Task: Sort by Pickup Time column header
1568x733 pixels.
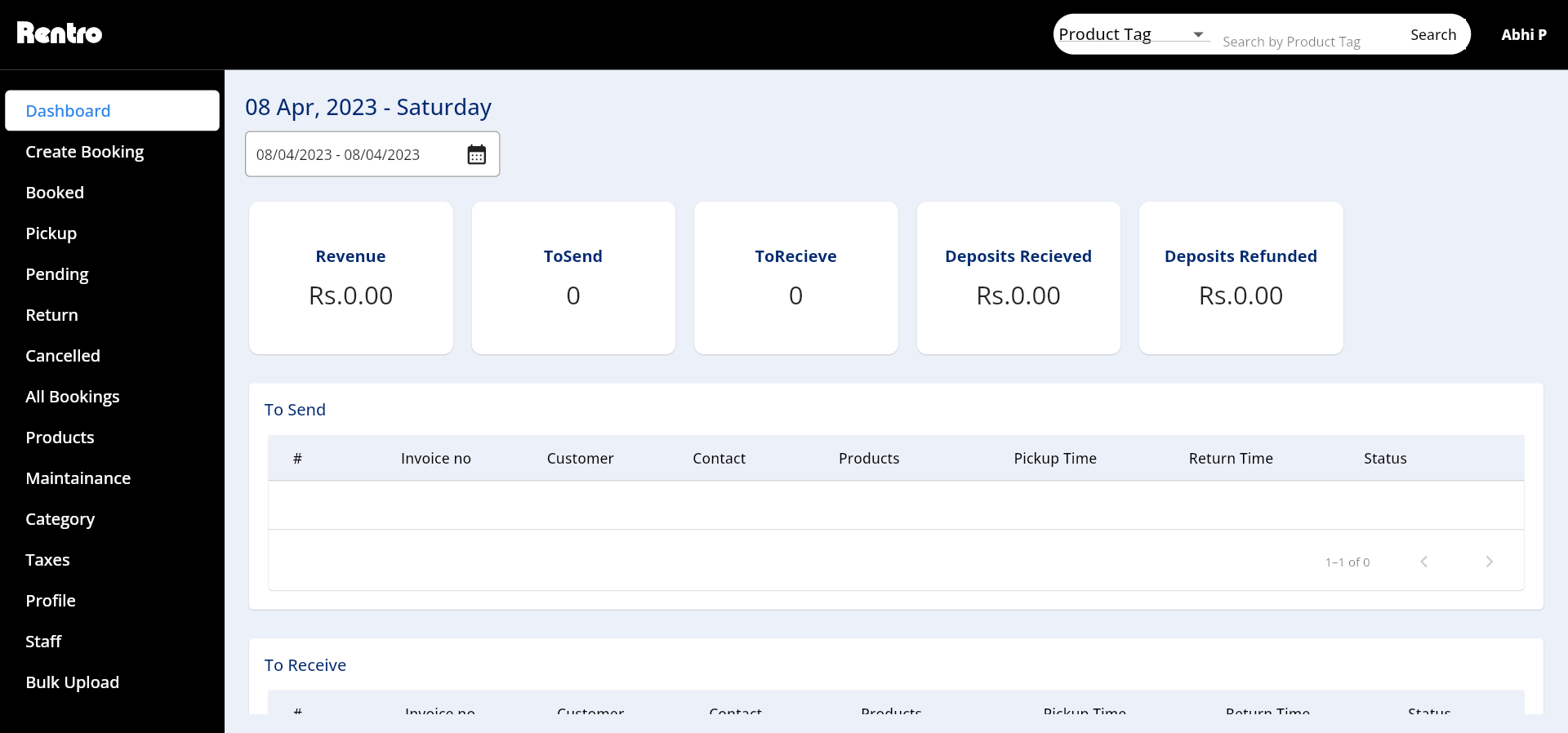Action: tap(1054, 458)
